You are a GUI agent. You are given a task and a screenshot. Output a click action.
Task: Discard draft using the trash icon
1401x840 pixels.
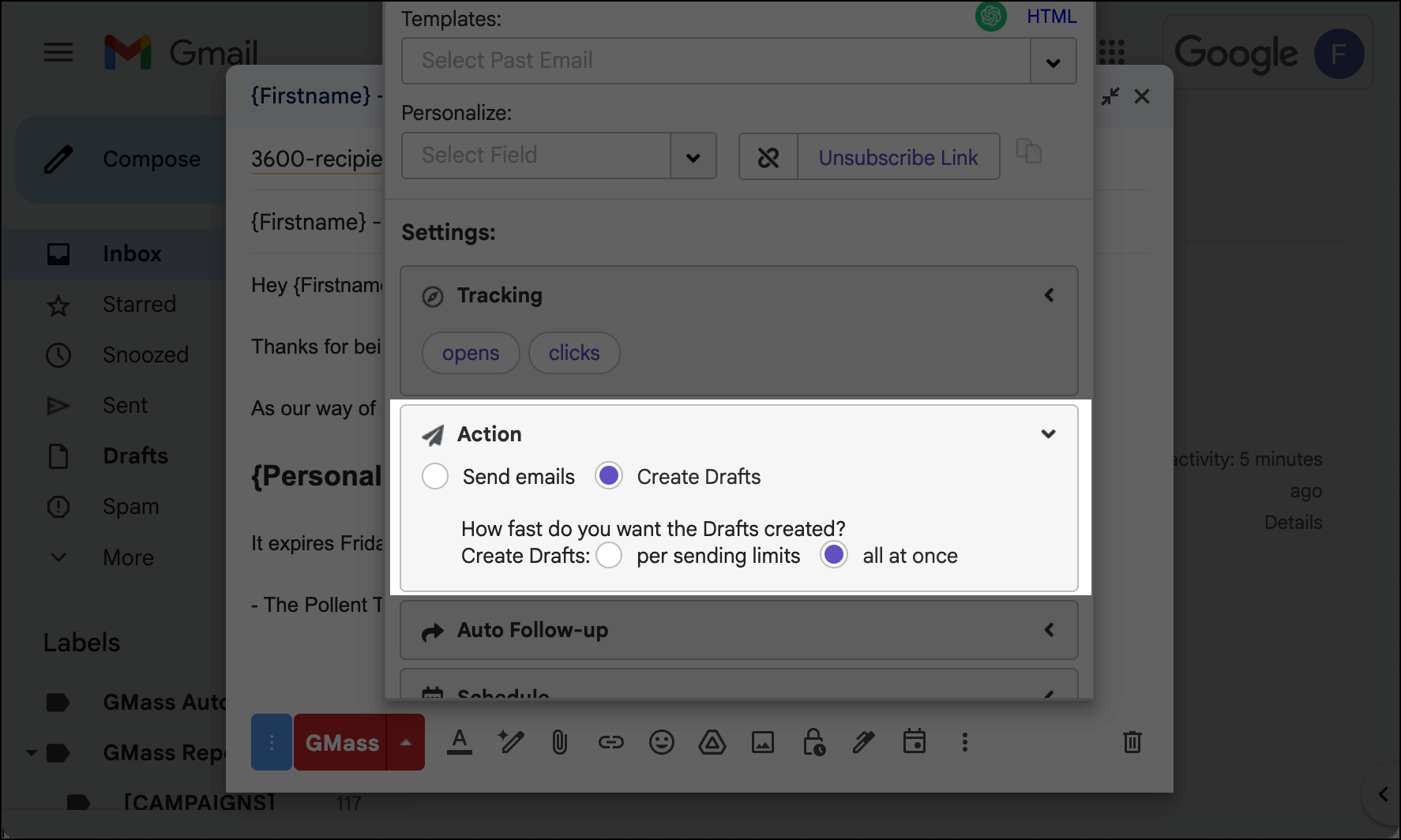(1132, 742)
